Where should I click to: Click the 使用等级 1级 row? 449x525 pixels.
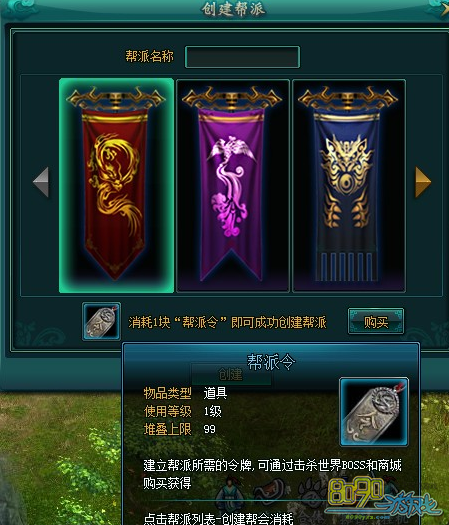pyautogui.click(x=182, y=411)
